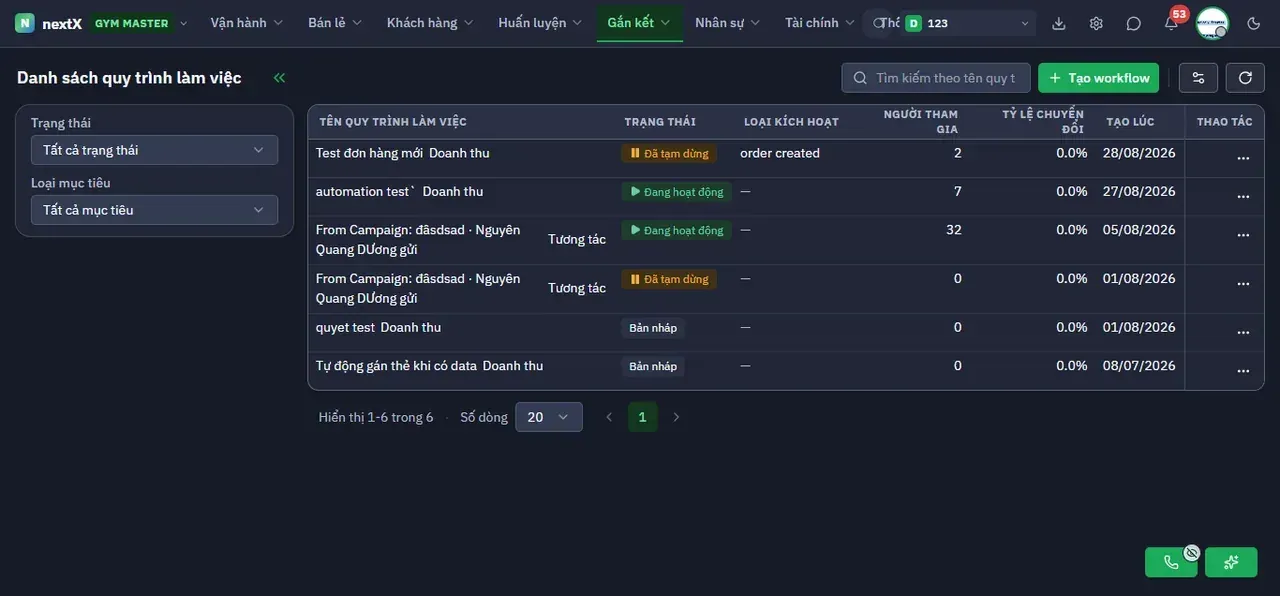1280x596 pixels.
Task: Open the branch selector showing 123
Action: (967, 23)
